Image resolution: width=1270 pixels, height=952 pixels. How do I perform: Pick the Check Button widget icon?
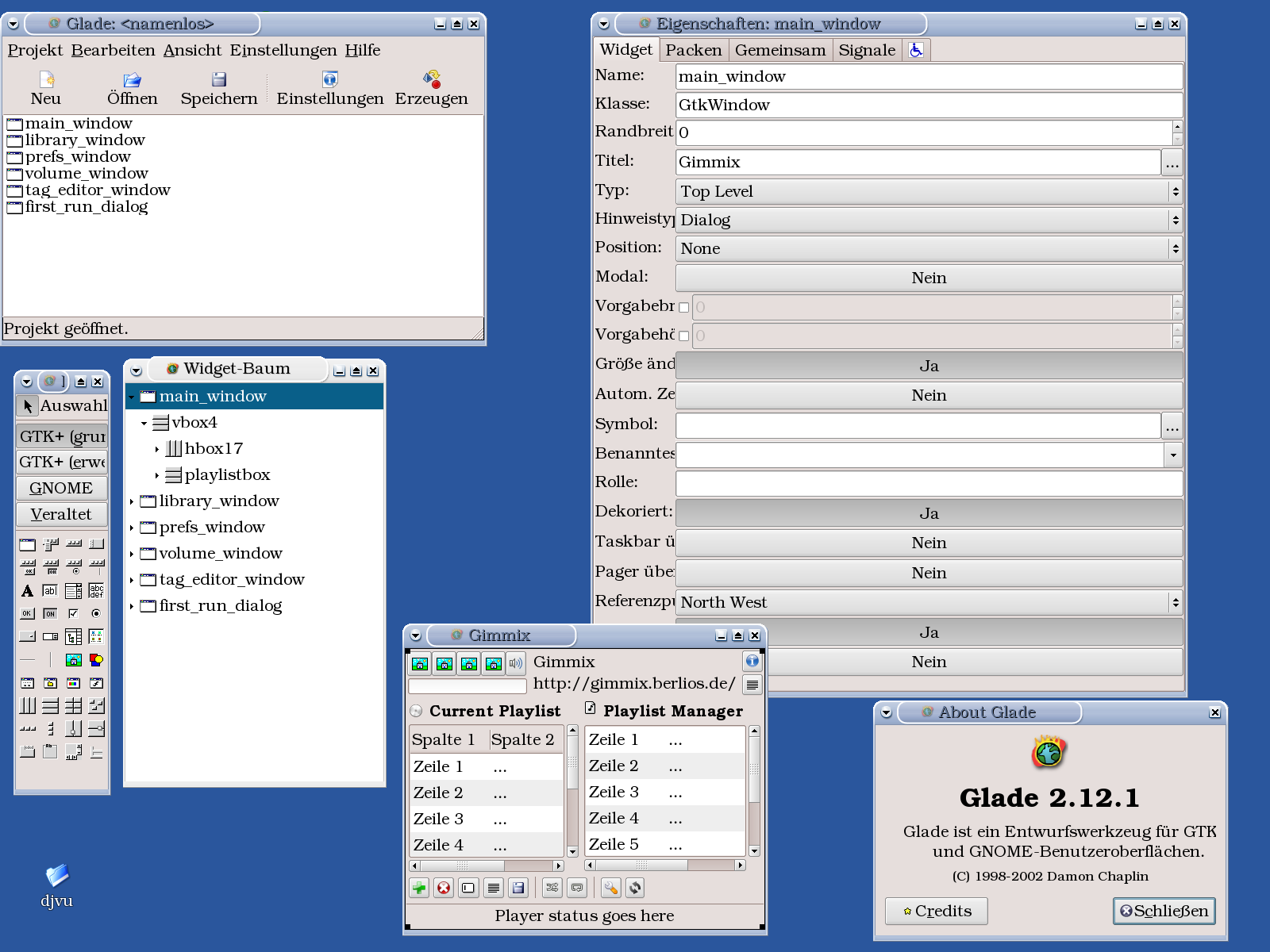tap(73, 613)
